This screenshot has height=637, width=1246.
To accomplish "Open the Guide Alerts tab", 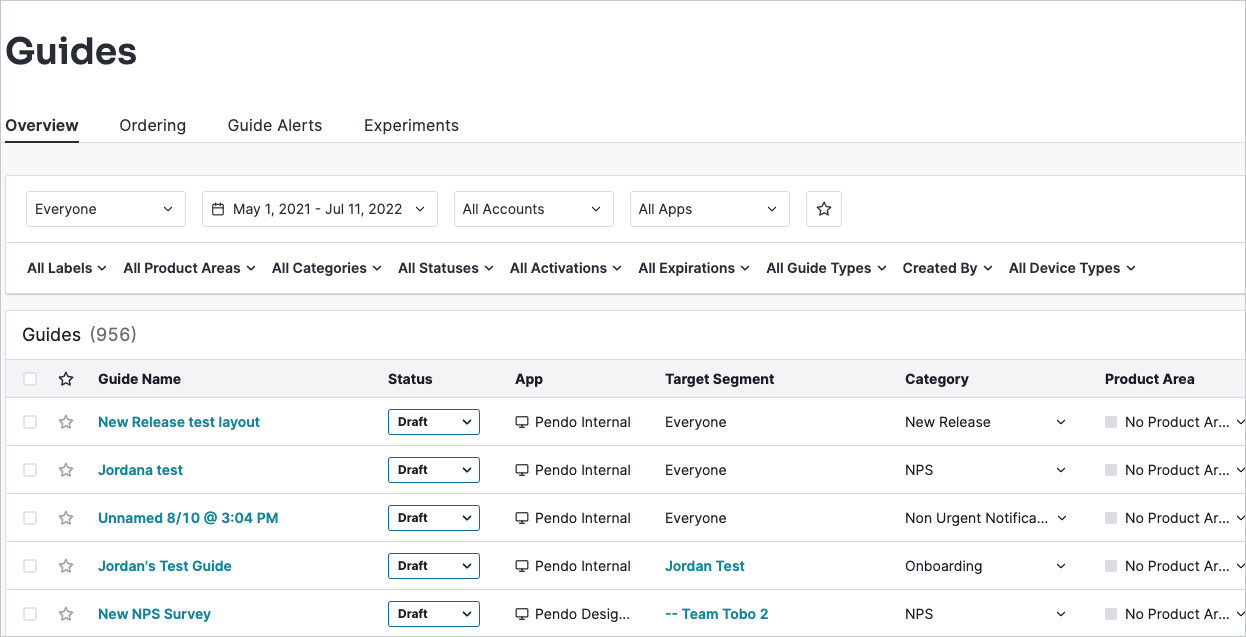I will [275, 125].
